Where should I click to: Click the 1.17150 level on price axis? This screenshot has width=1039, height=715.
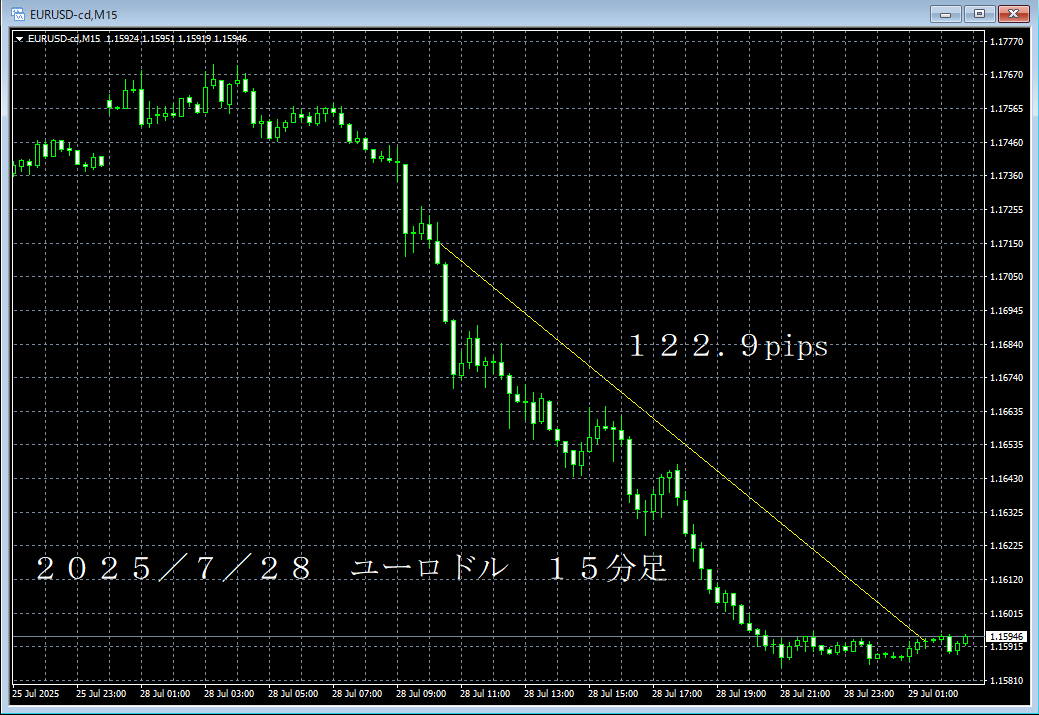tap(1005, 244)
